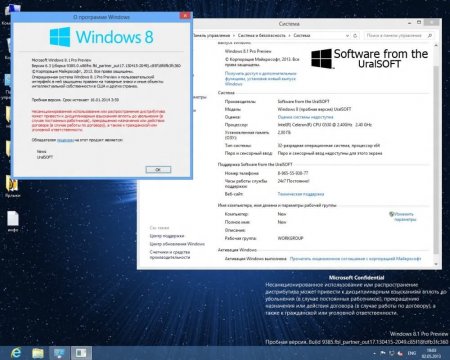
Task: Open Оценка системы недоступна link
Action: pyautogui.click(x=305, y=117)
